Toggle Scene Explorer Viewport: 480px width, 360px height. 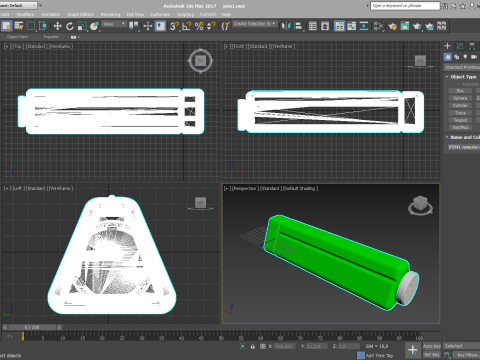tap(313, 26)
